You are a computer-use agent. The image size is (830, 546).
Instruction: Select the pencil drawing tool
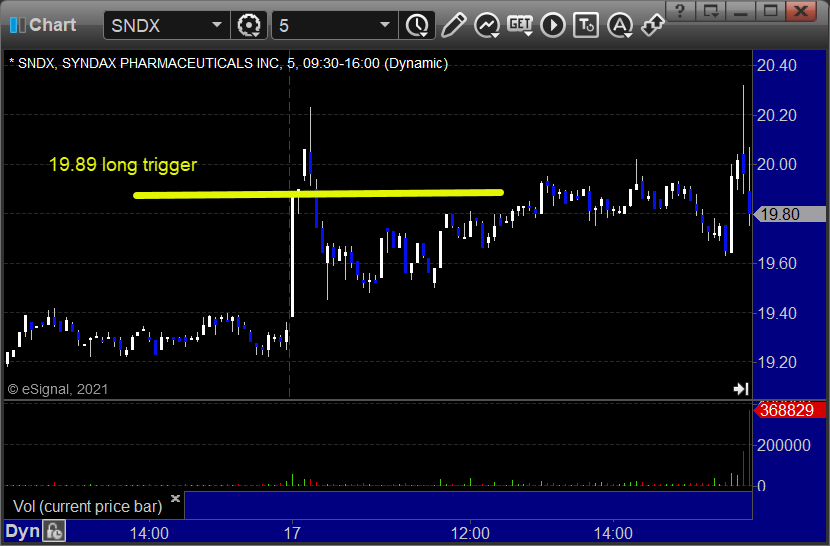pos(453,25)
